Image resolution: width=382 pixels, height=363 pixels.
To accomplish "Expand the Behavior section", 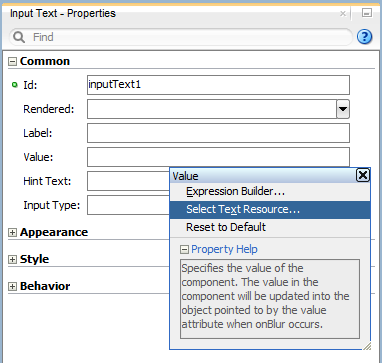I will point(12,286).
